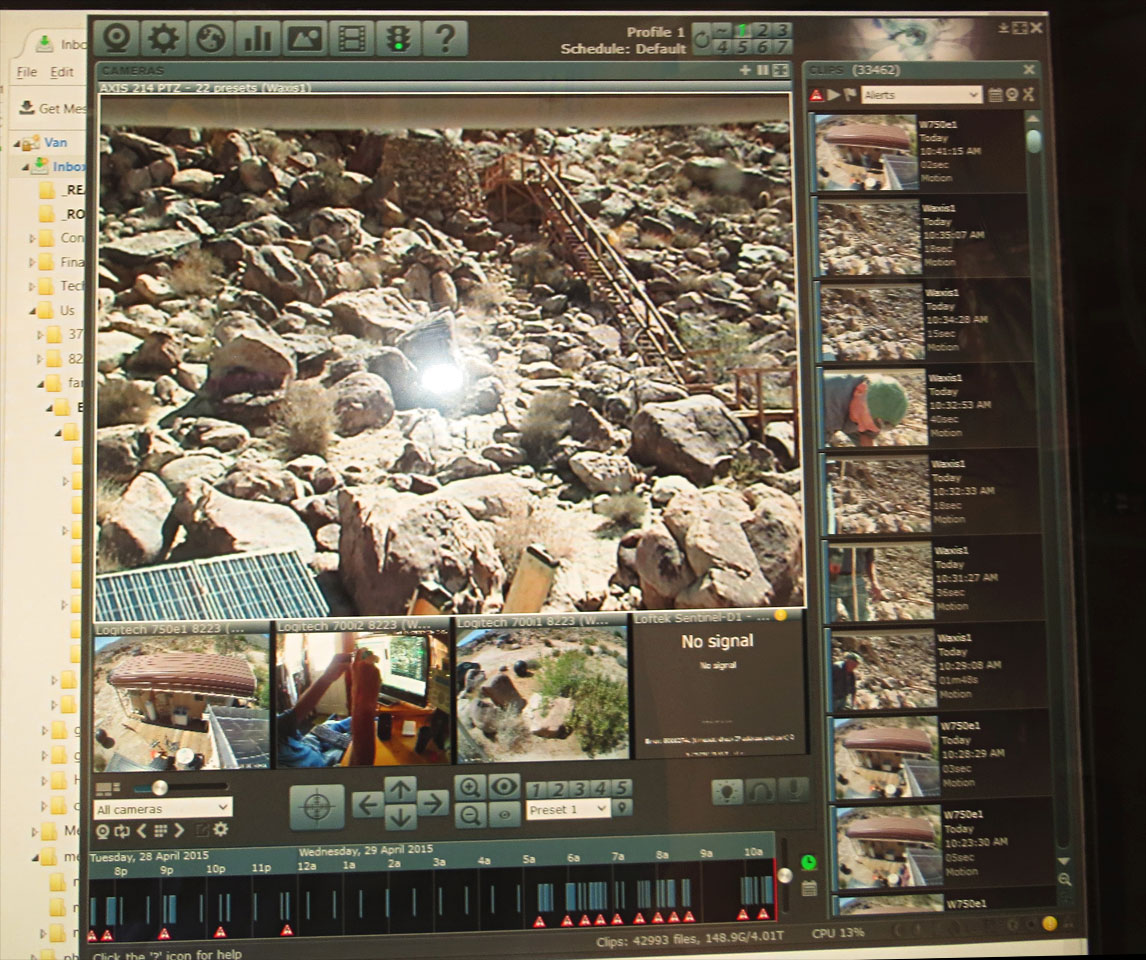Pan the camera up with arrow
This screenshot has width=1146, height=960.
400,789
